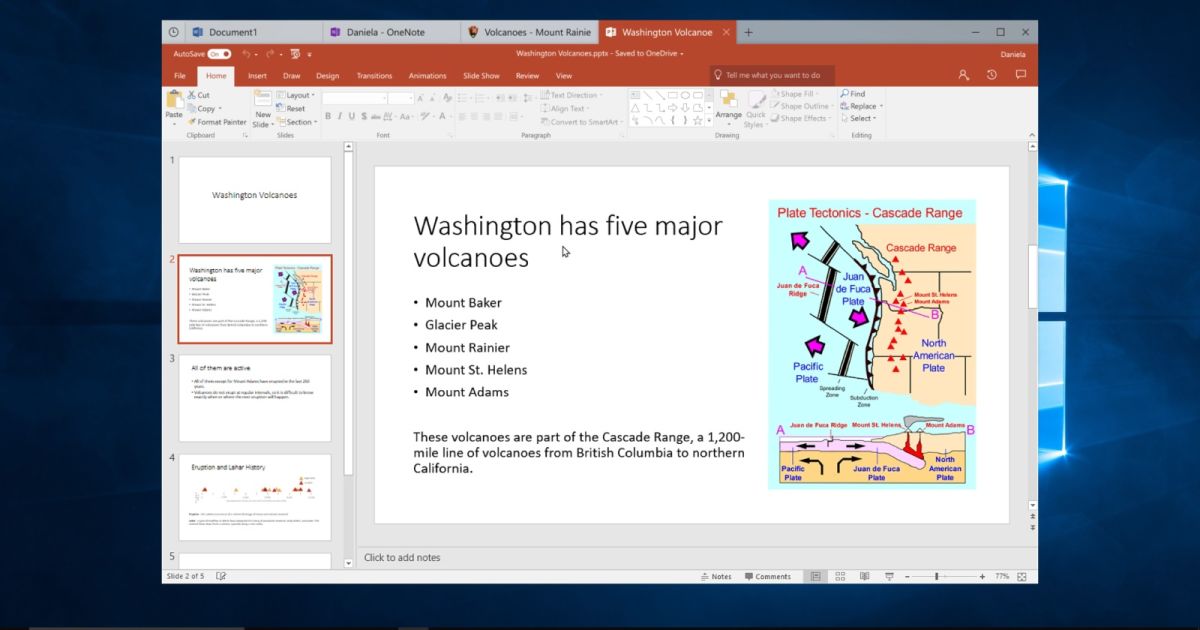The height and width of the screenshot is (630, 1200).
Task: Click the Paste clipboard icon
Action: click(174, 100)
